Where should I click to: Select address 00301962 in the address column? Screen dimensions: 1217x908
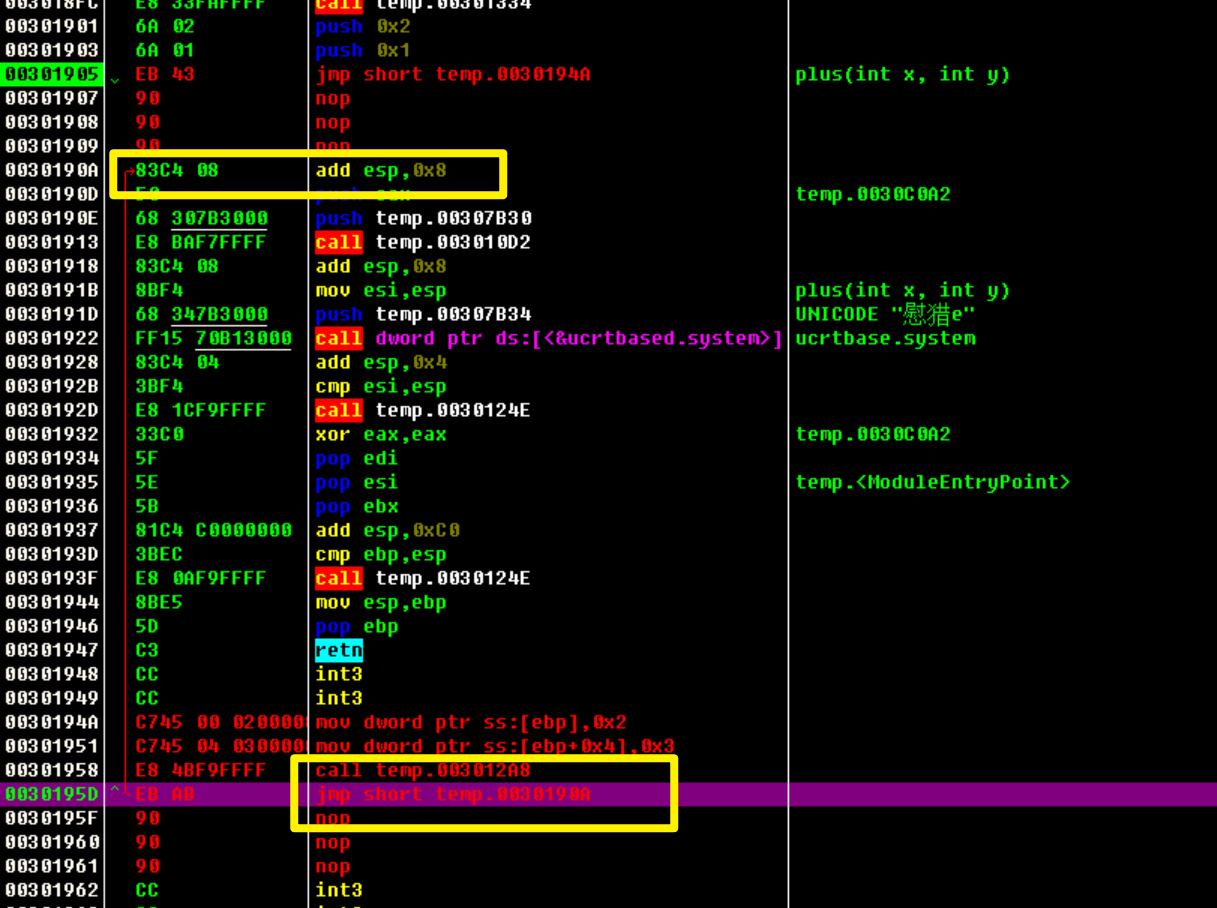[52, 890]
